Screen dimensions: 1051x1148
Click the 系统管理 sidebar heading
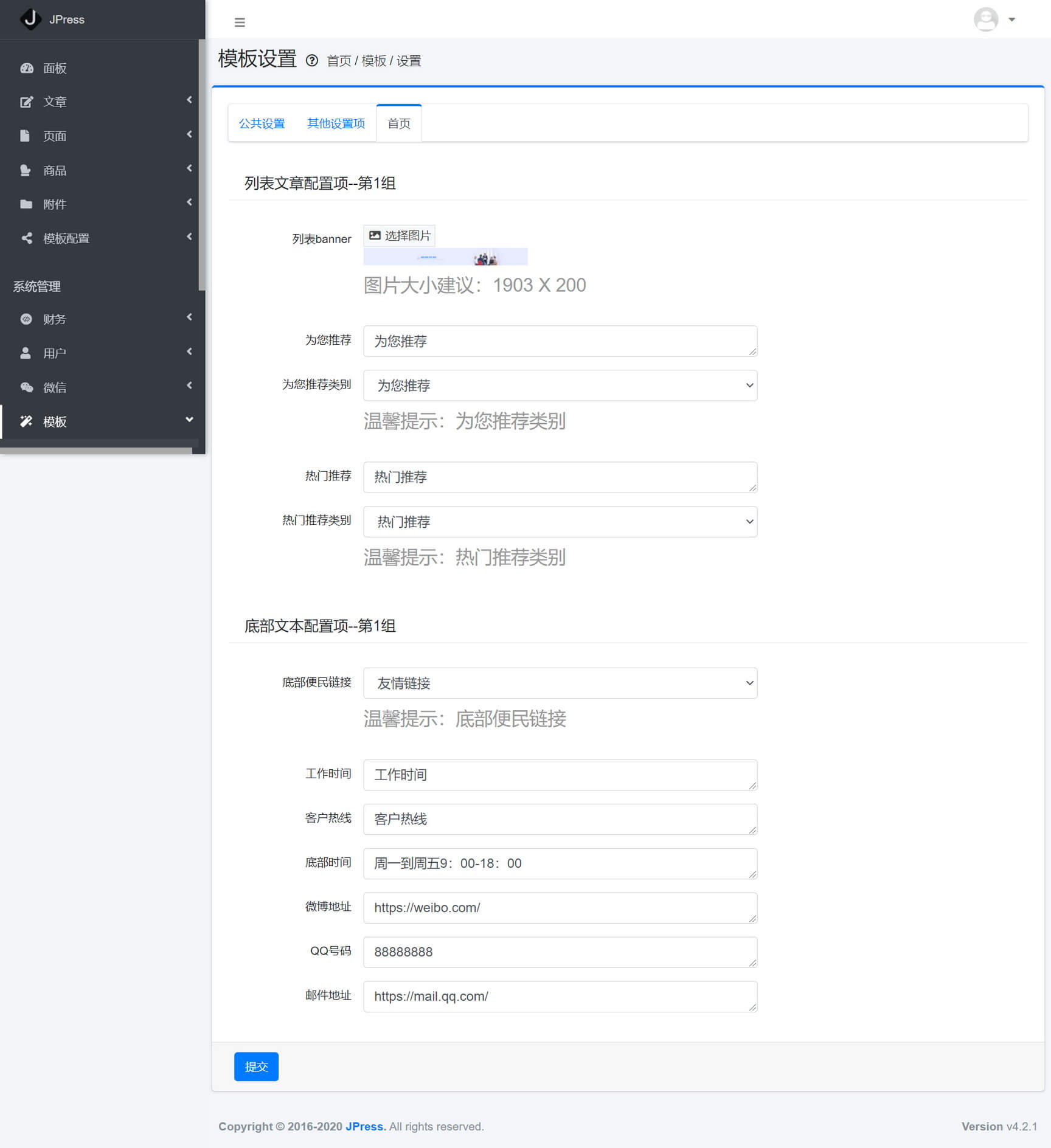[37, 286]
